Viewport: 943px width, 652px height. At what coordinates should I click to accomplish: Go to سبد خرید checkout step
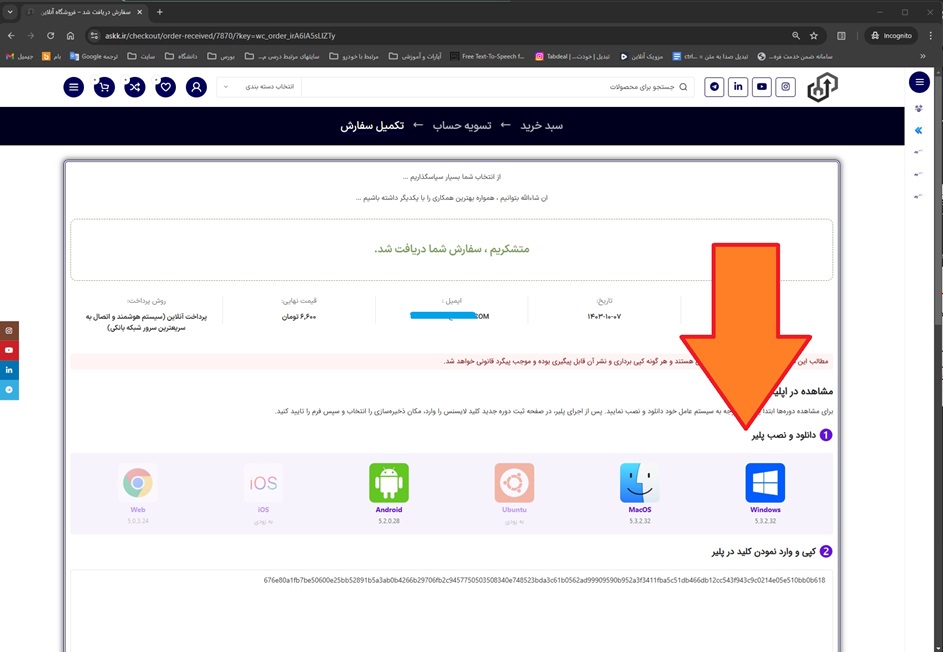541,125
